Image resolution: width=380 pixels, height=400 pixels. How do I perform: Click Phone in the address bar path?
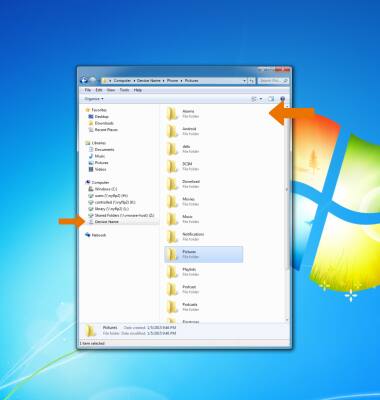[x=172, y=81]
